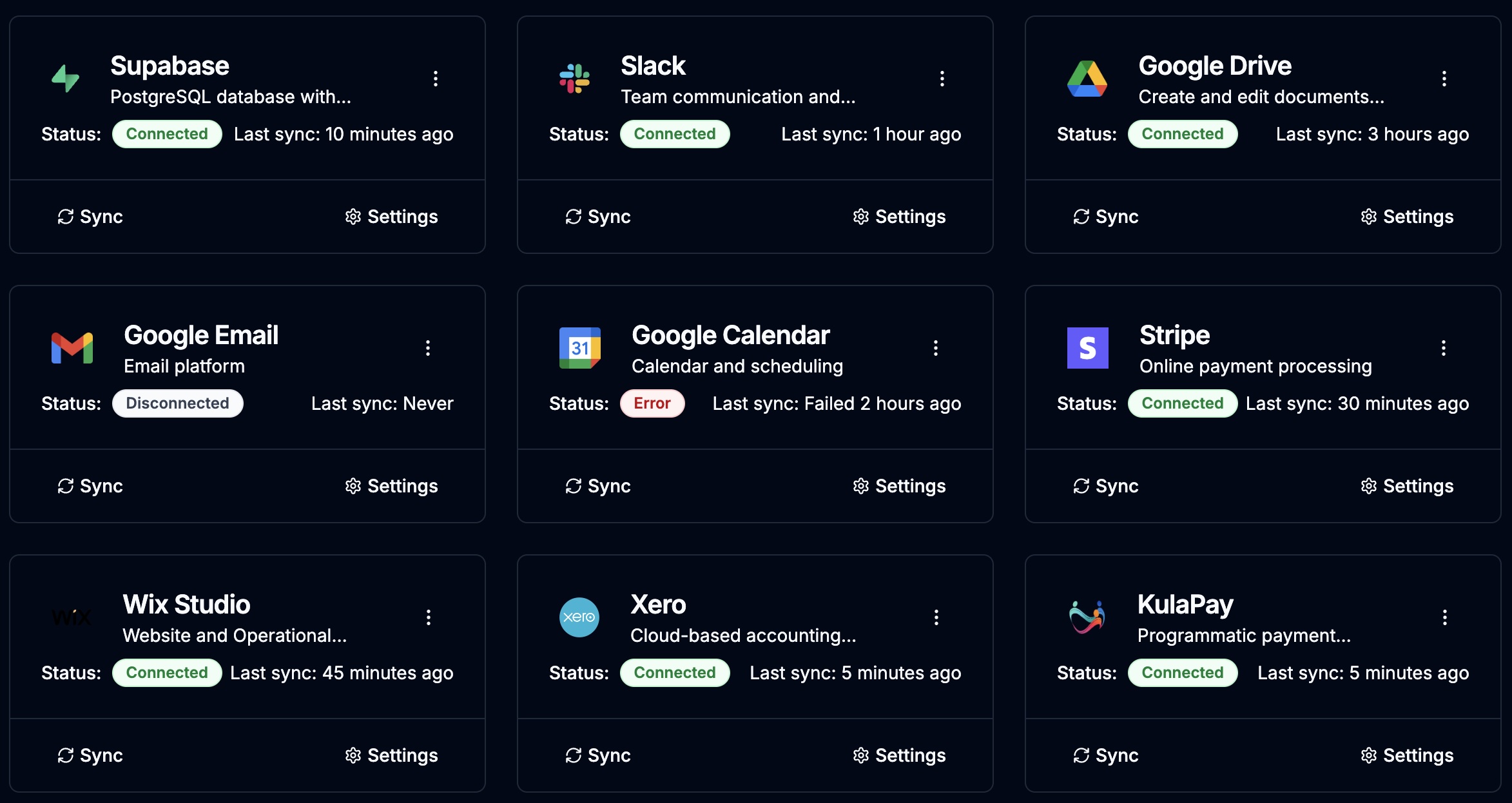
Task: Sync the Google Calendar integration
Action: click(x=598, y=486)
